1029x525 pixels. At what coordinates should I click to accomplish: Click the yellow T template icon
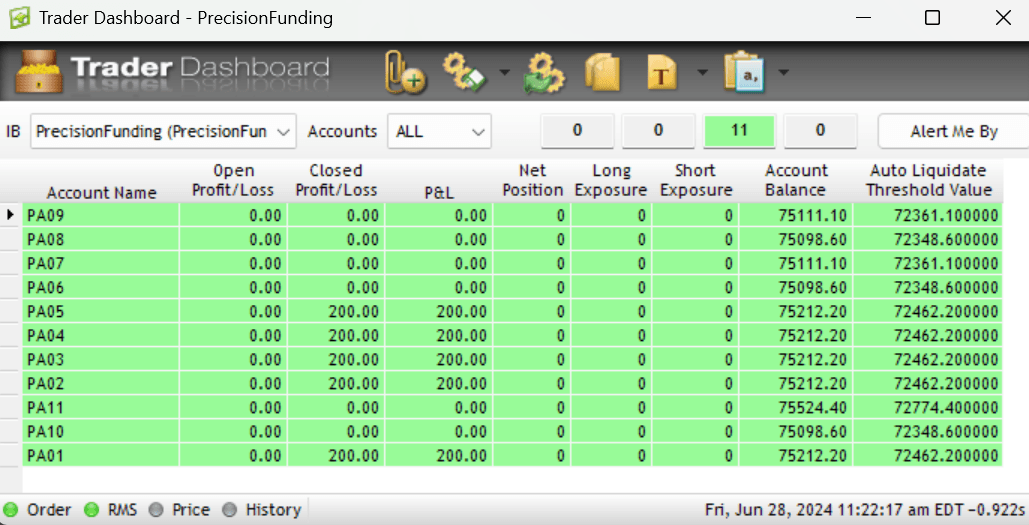pos(662,72)
